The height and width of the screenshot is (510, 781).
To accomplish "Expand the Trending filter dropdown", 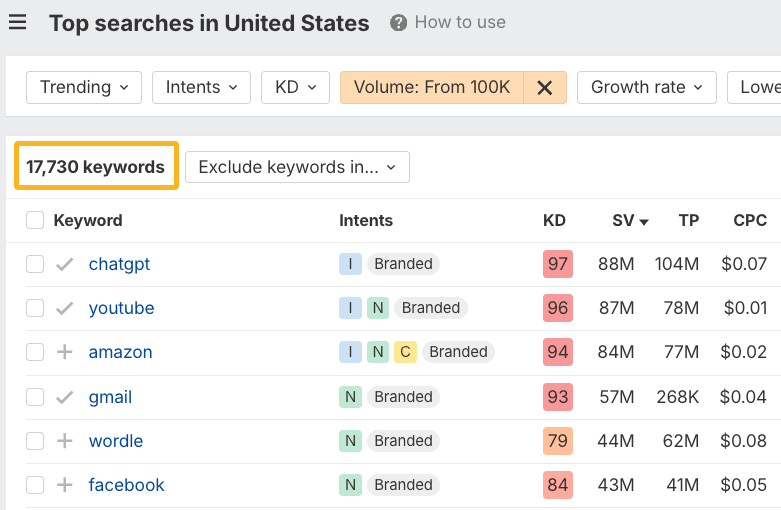I will pos(84,87).
